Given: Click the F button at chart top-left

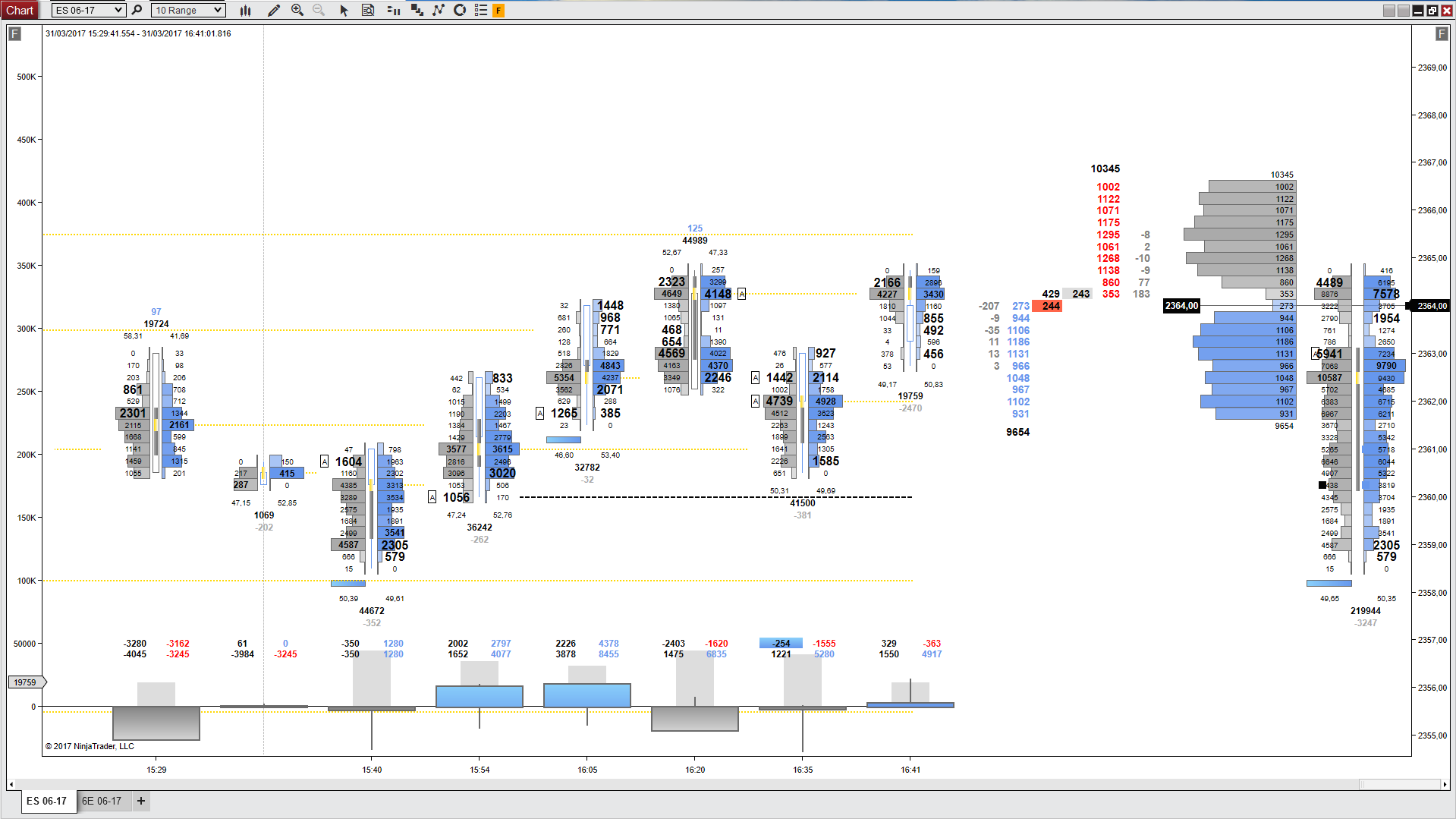Looking at the screenshot, I should point(14,33).
